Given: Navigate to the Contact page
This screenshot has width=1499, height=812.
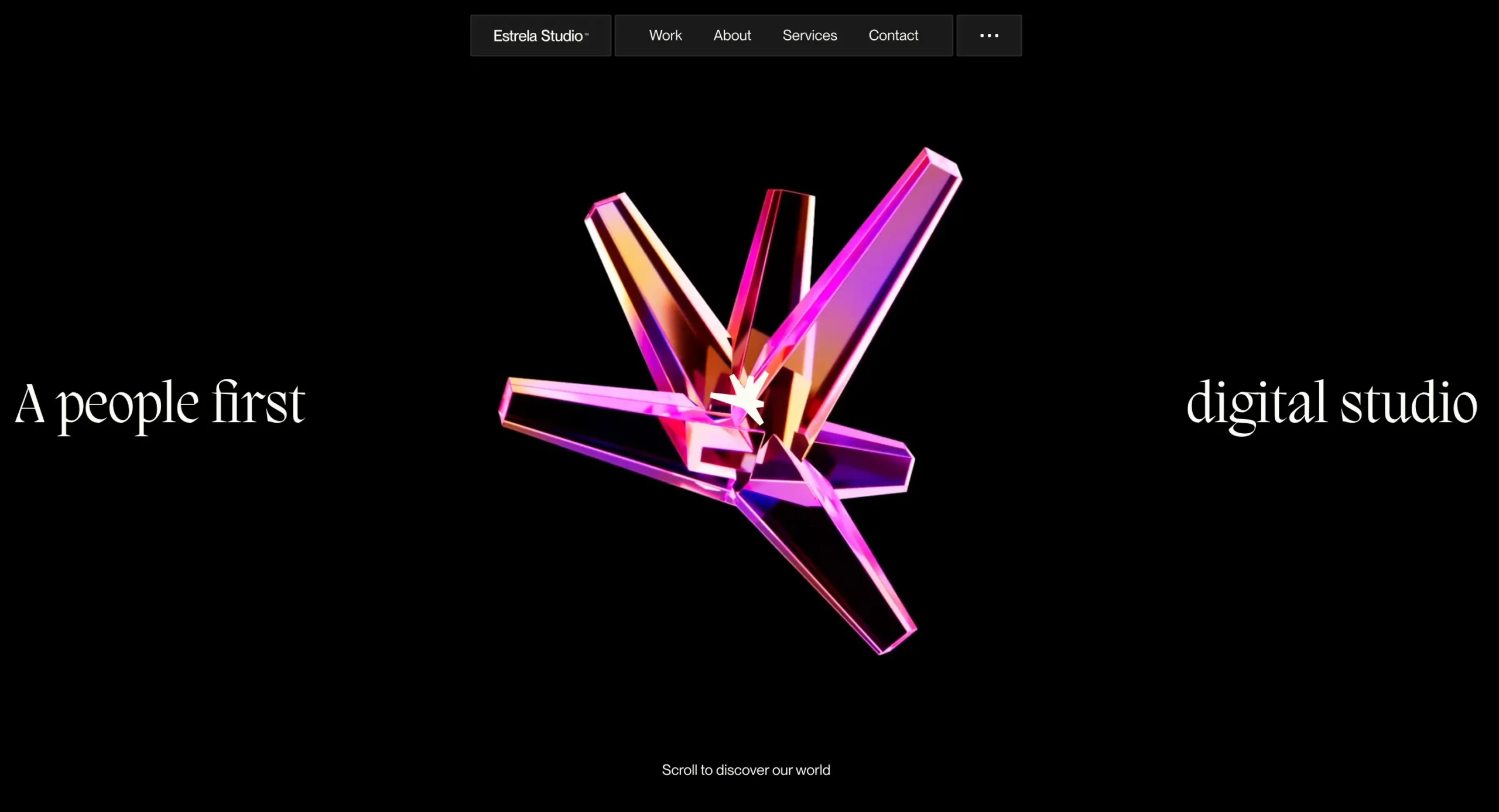Looking at the screenshot, I should pyautogui.click(x=893, y=36).
